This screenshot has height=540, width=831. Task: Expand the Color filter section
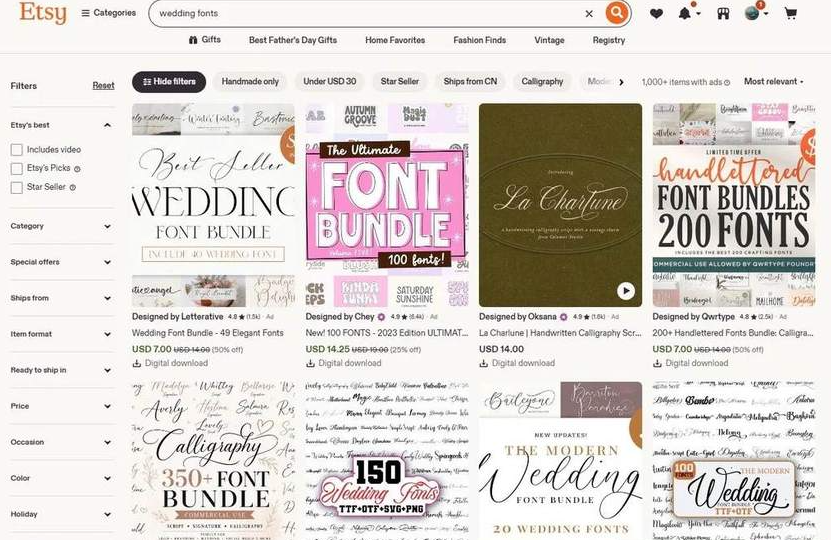click(x=61, y=479)
